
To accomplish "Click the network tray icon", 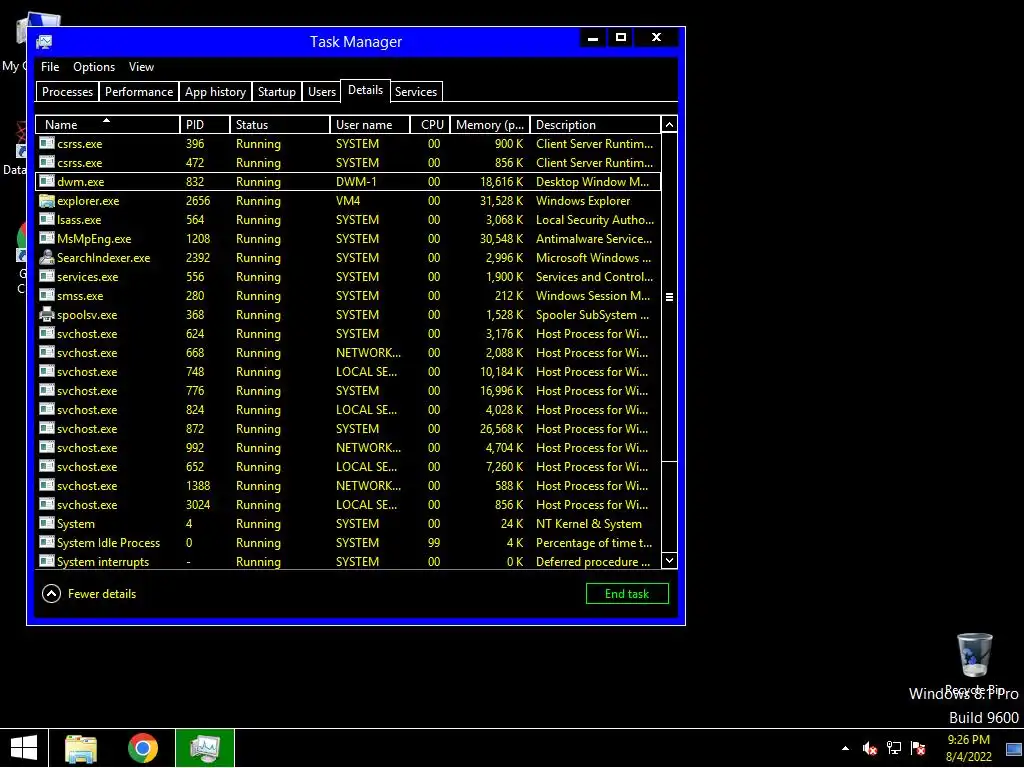I will tap(893, 748).
